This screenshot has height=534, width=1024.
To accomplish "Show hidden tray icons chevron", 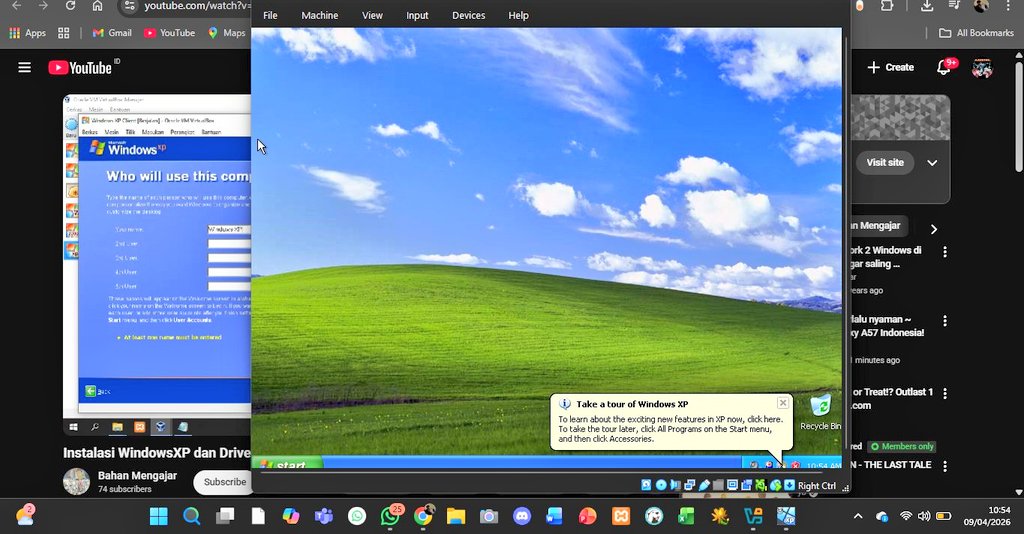I will click(858, 516).
